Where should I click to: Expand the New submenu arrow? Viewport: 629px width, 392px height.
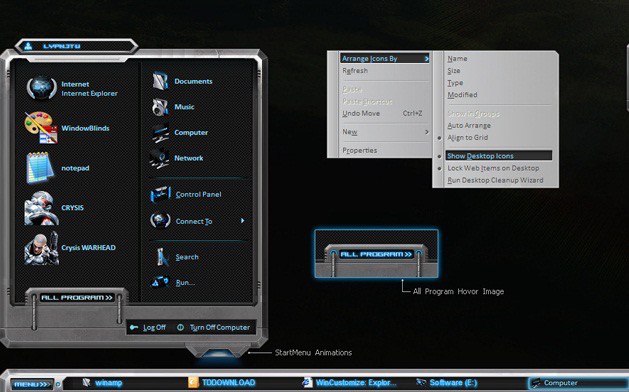click(x=426, y=132)
